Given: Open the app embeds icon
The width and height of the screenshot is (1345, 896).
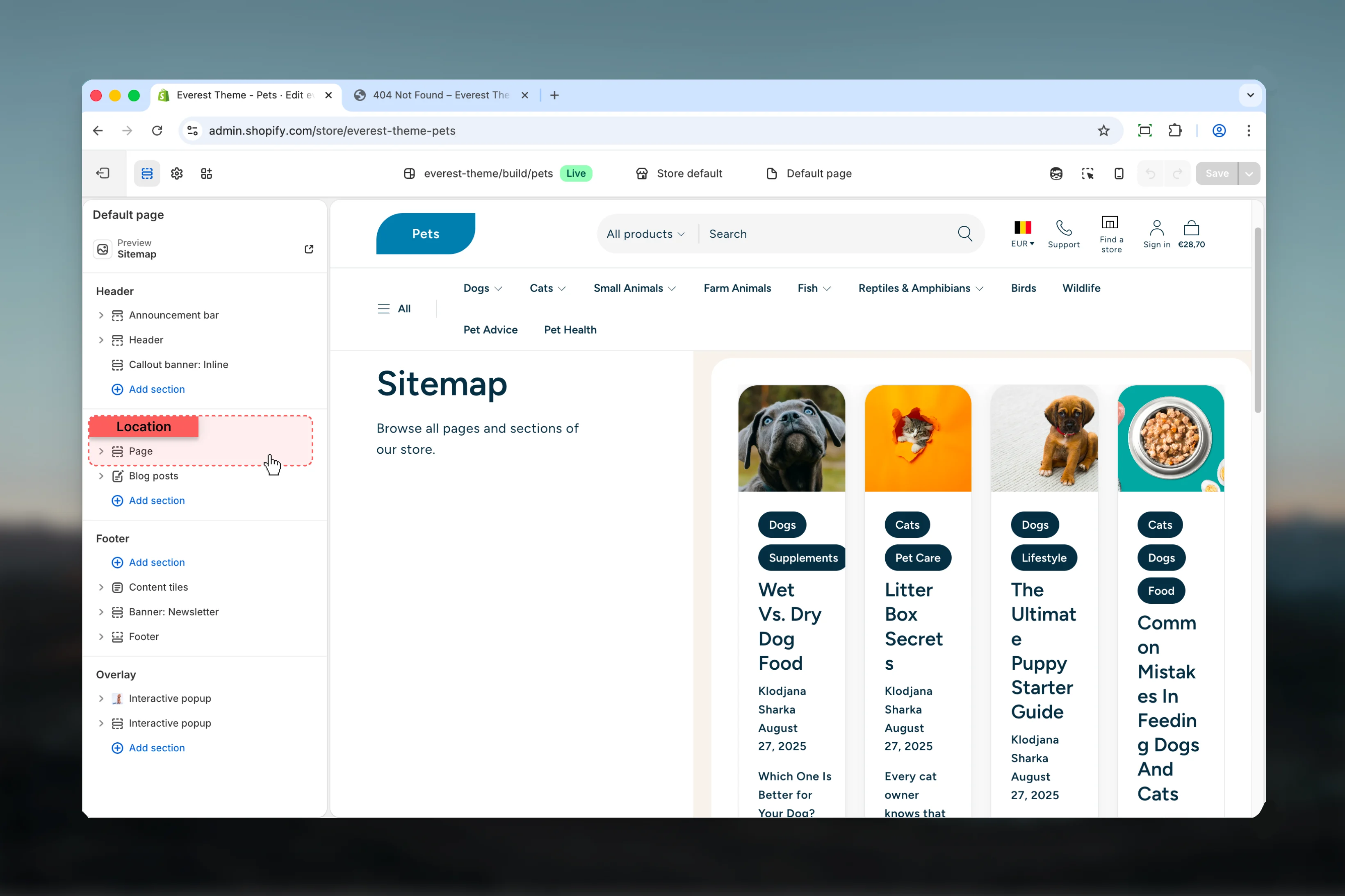Looking at the screenshot, I should 206,173.
